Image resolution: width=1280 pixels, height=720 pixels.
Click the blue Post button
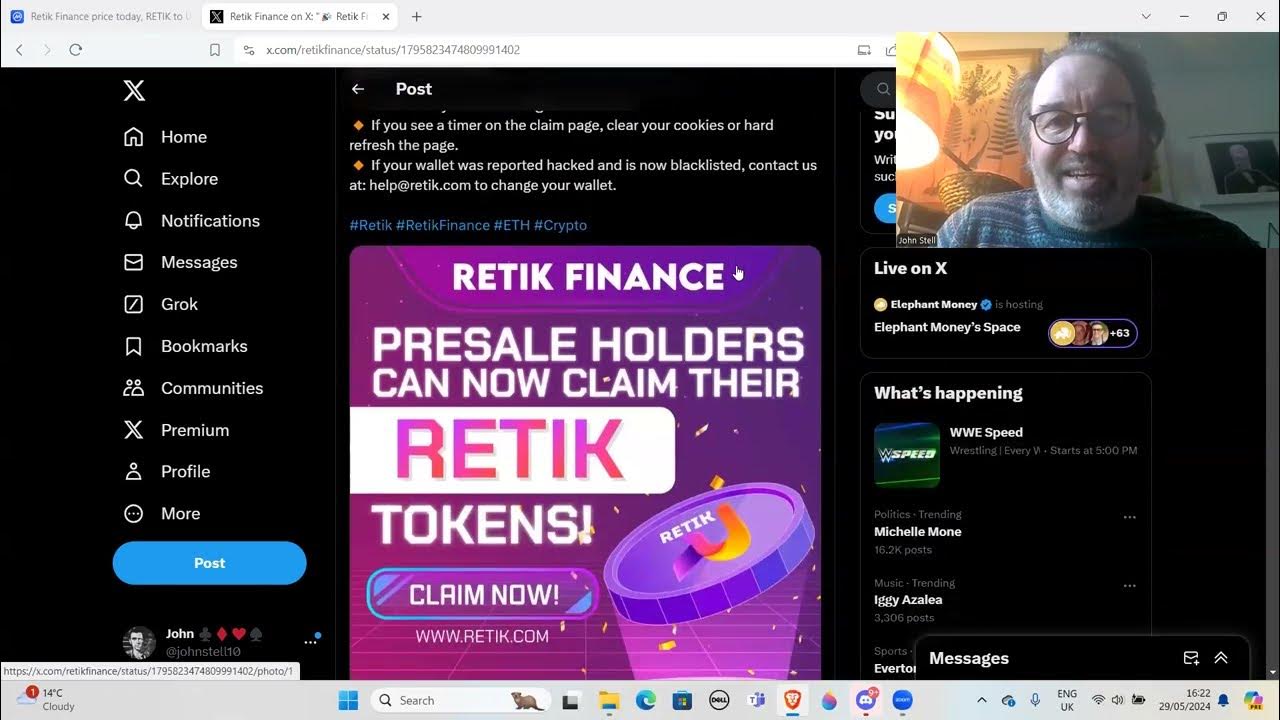pos(209,563)
